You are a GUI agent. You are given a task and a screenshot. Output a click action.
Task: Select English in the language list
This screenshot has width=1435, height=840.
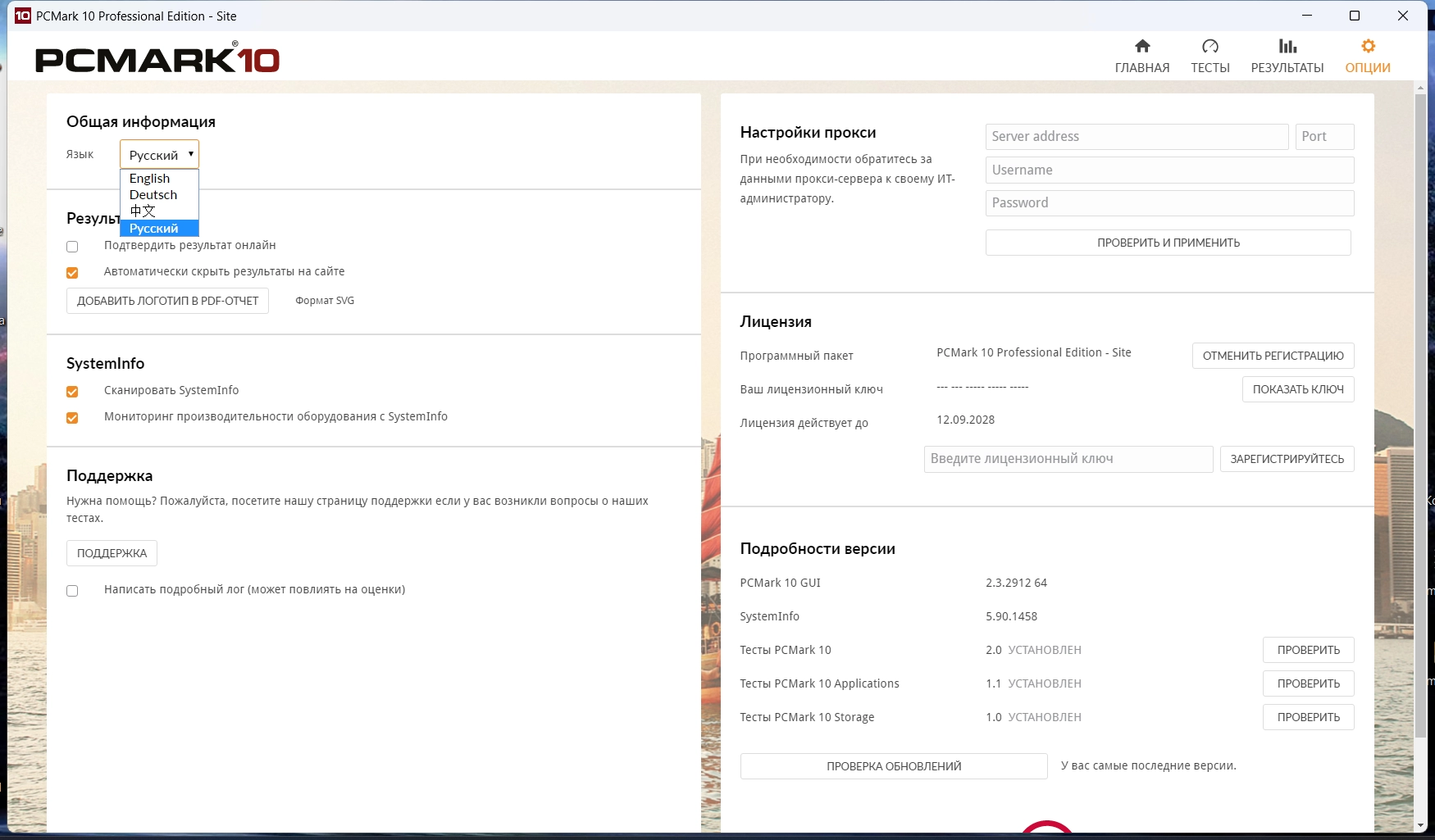(x=159, y=178)
